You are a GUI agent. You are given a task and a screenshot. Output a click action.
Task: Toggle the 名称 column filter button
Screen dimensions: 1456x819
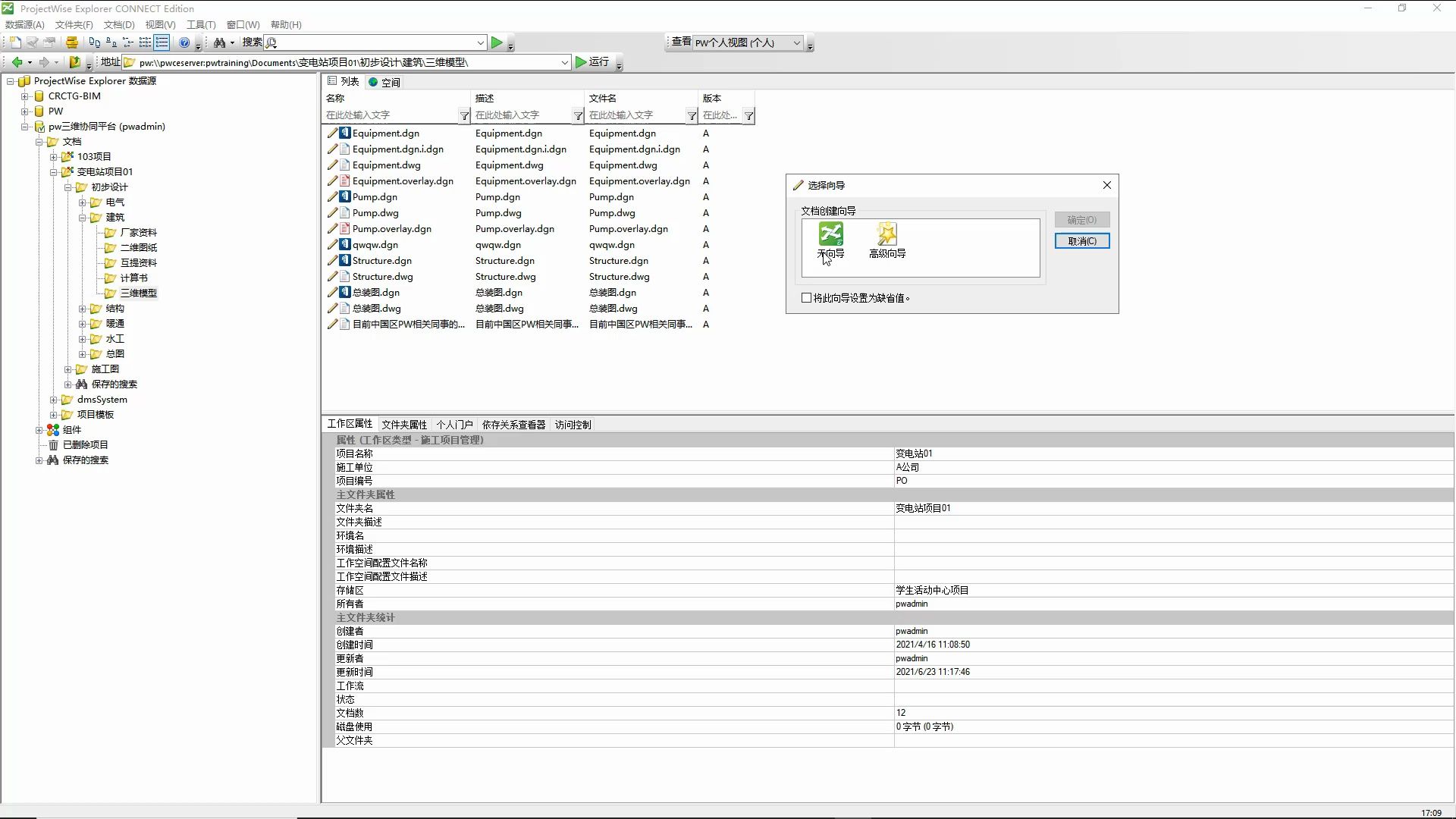(464, 115)
